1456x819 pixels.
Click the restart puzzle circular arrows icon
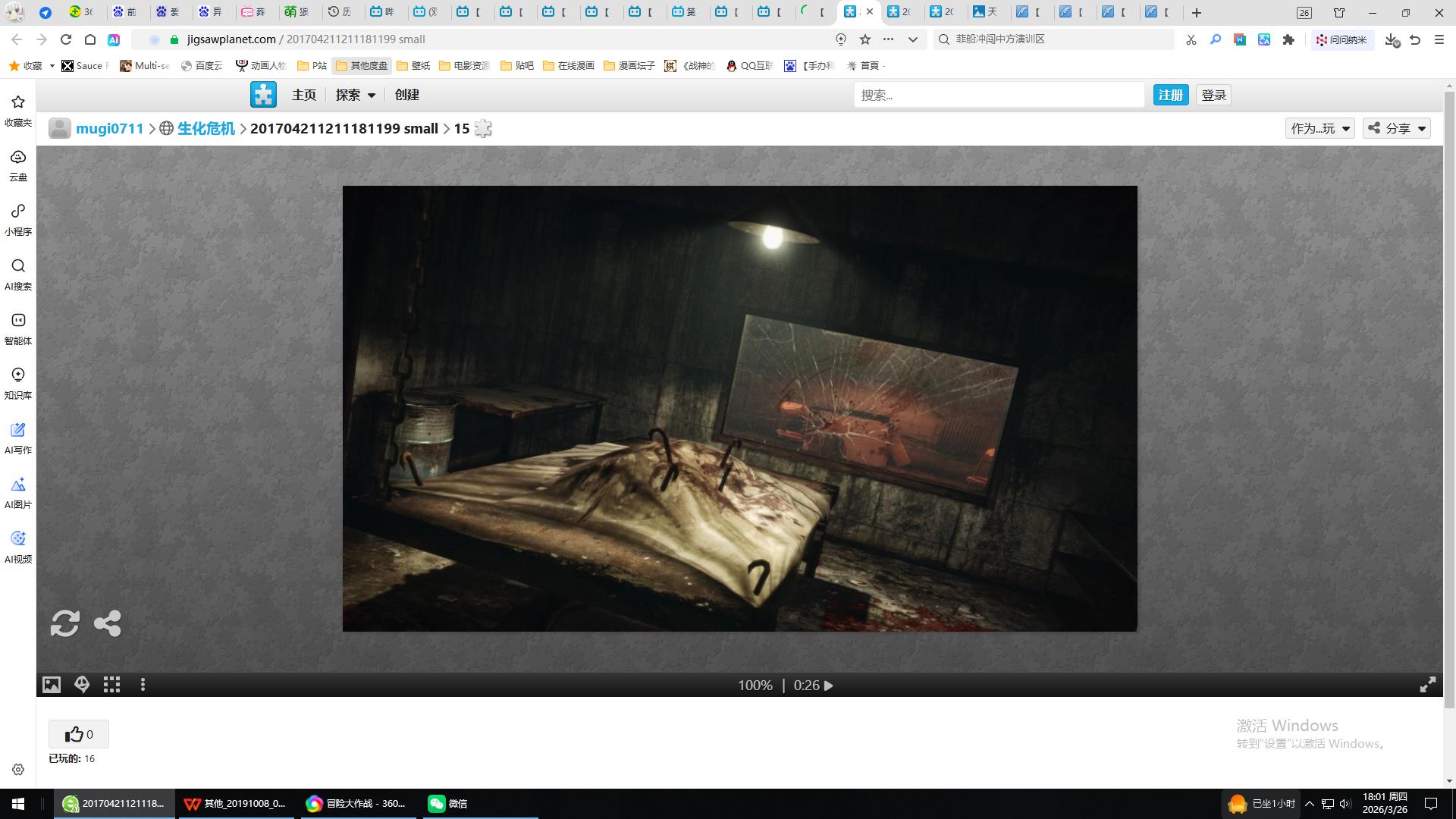pyautogui.click(x=65, y=623)
